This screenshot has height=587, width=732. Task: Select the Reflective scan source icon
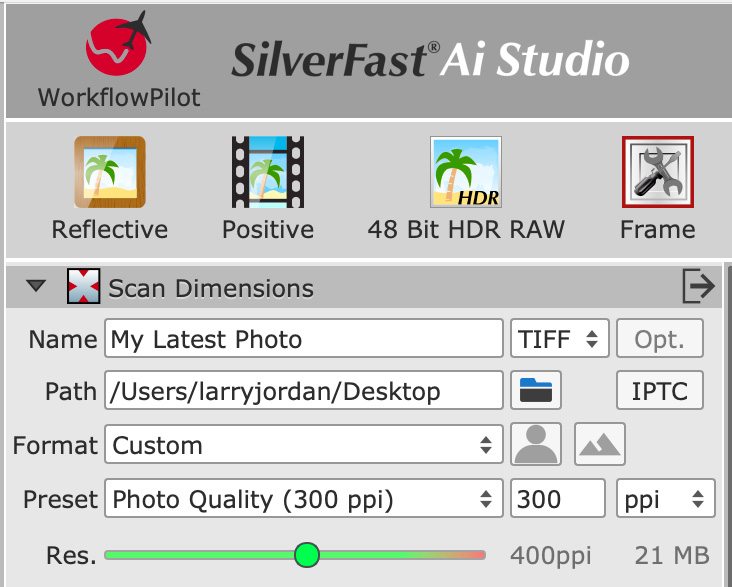click(110, 172)
